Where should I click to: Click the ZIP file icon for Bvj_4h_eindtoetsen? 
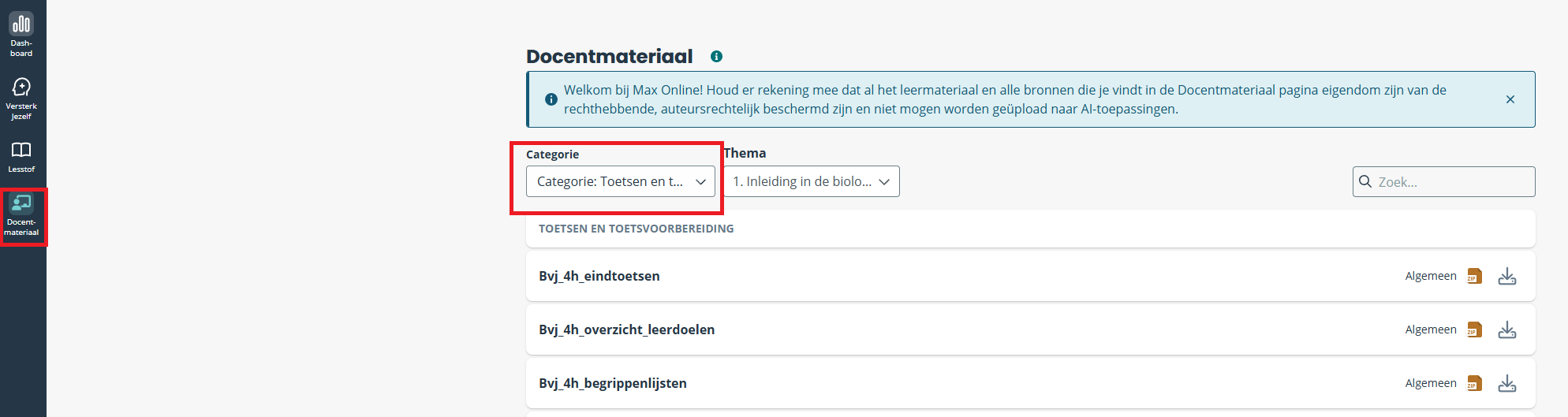point(1474,276)
